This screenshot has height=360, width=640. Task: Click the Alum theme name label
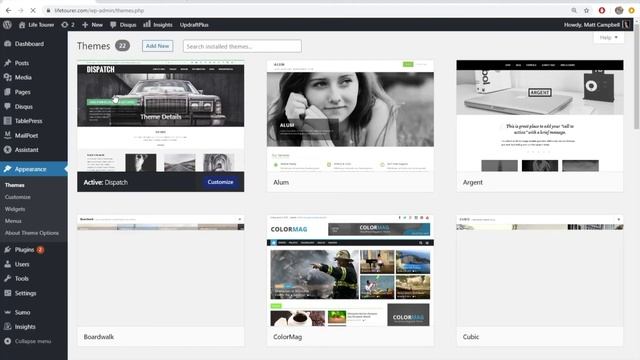281,182
